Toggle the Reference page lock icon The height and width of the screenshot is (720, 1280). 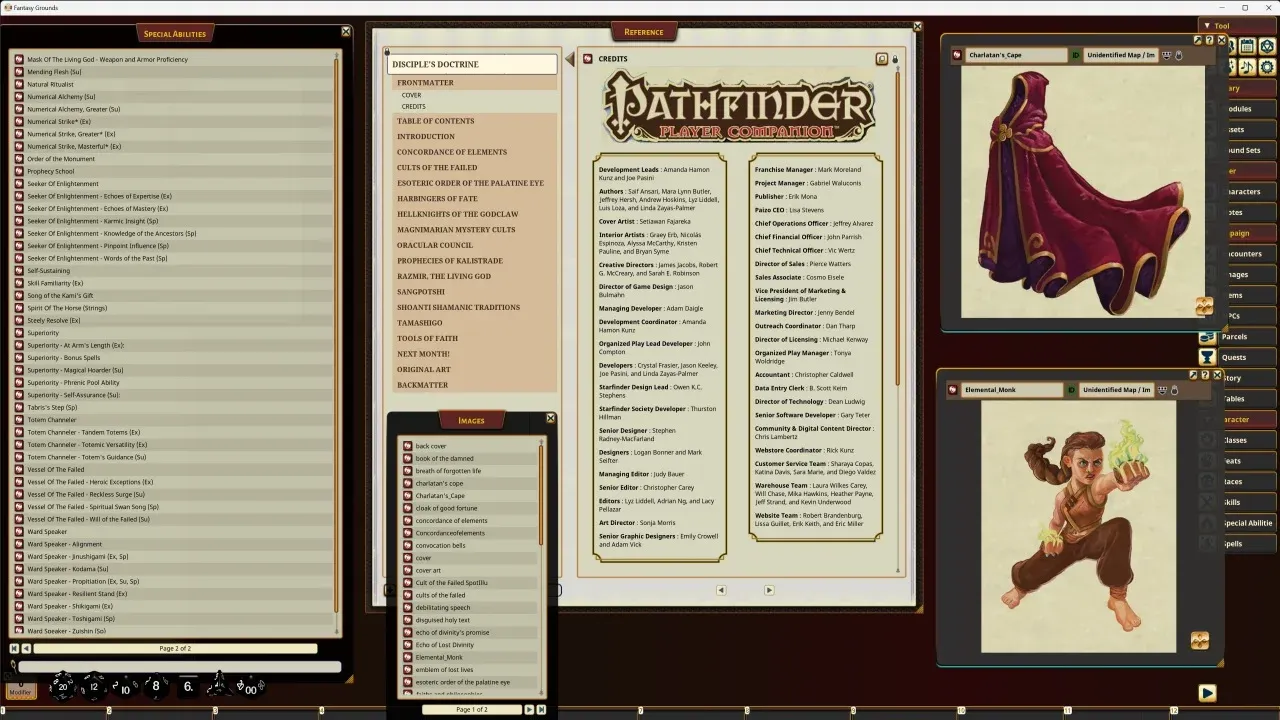895,59
